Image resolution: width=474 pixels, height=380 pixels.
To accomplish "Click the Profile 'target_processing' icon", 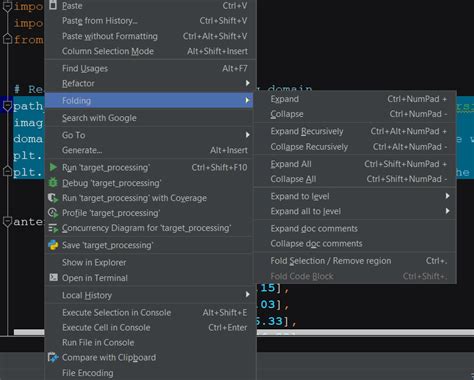I will click(x=53, y=213).
